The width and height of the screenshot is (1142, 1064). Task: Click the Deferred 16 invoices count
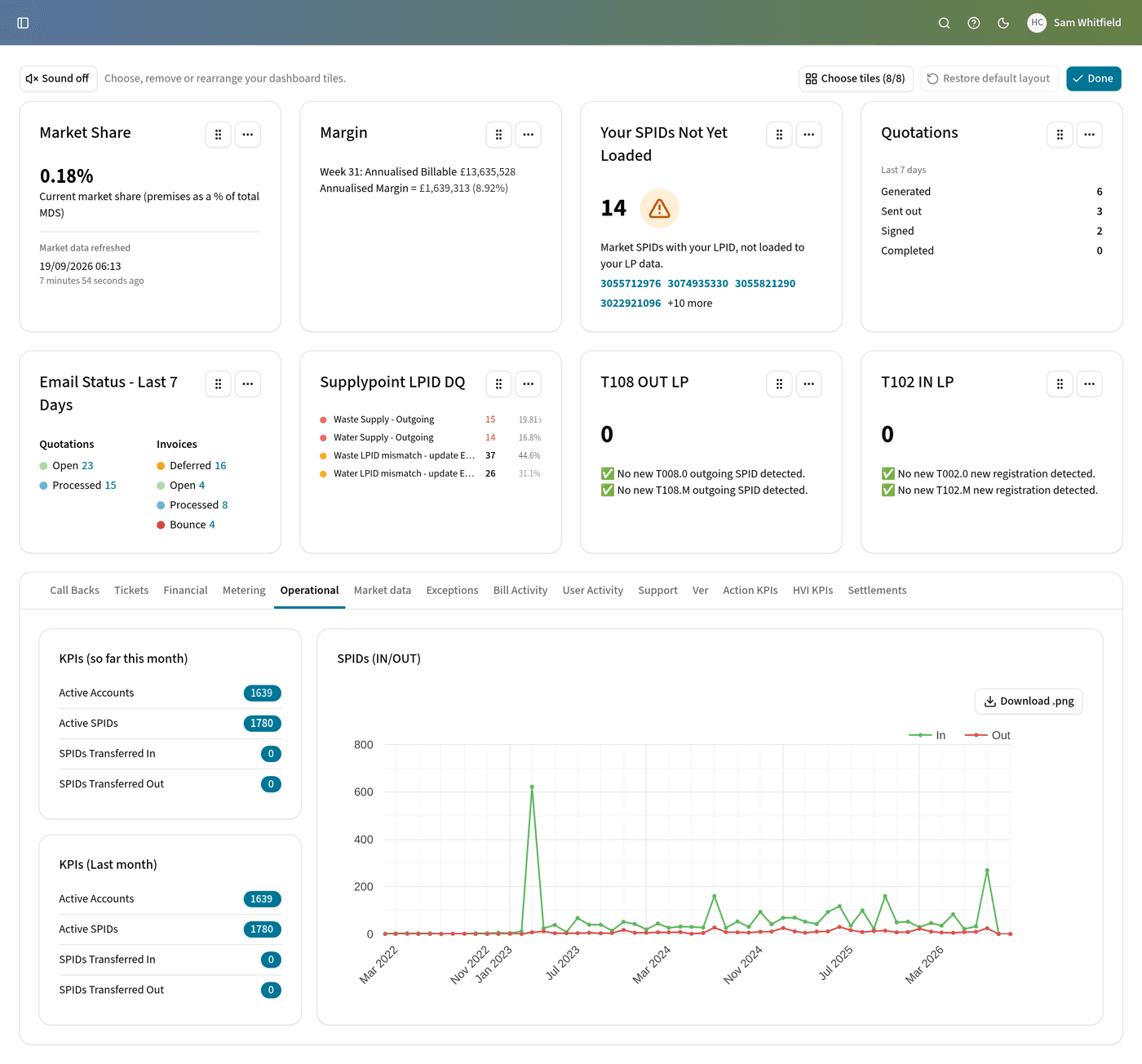pos(220,466)
